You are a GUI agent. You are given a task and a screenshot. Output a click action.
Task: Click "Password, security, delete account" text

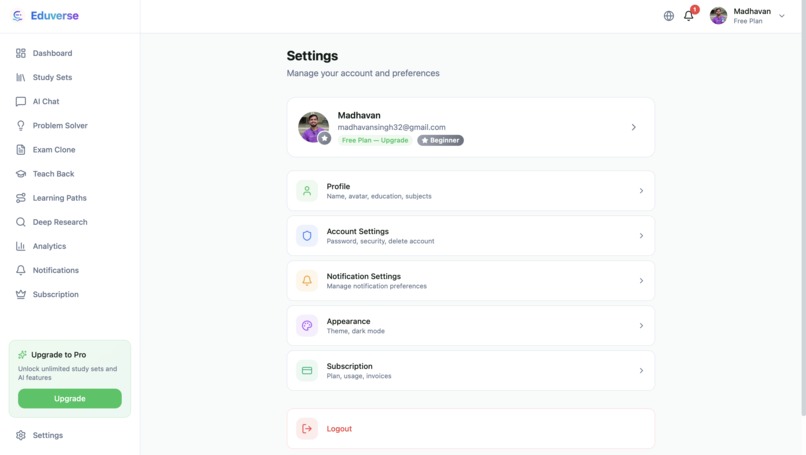point(380,241)
